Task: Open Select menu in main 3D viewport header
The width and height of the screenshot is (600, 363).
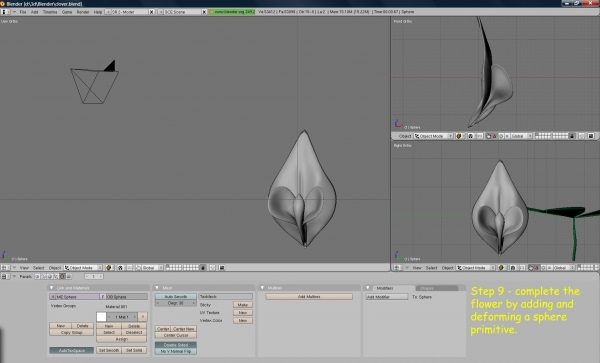Action: (x=39, y=268)
